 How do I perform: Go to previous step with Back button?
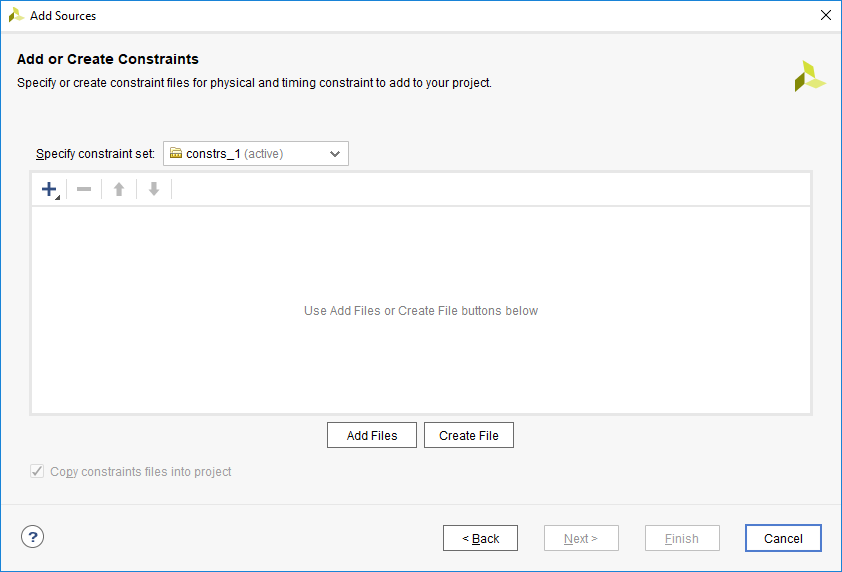coord(480,538)
